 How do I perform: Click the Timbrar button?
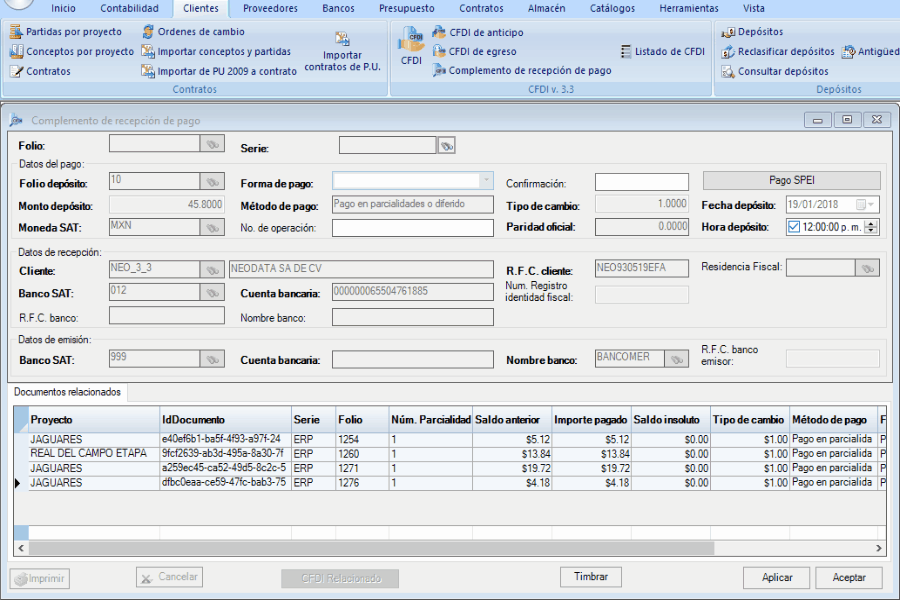591,576
